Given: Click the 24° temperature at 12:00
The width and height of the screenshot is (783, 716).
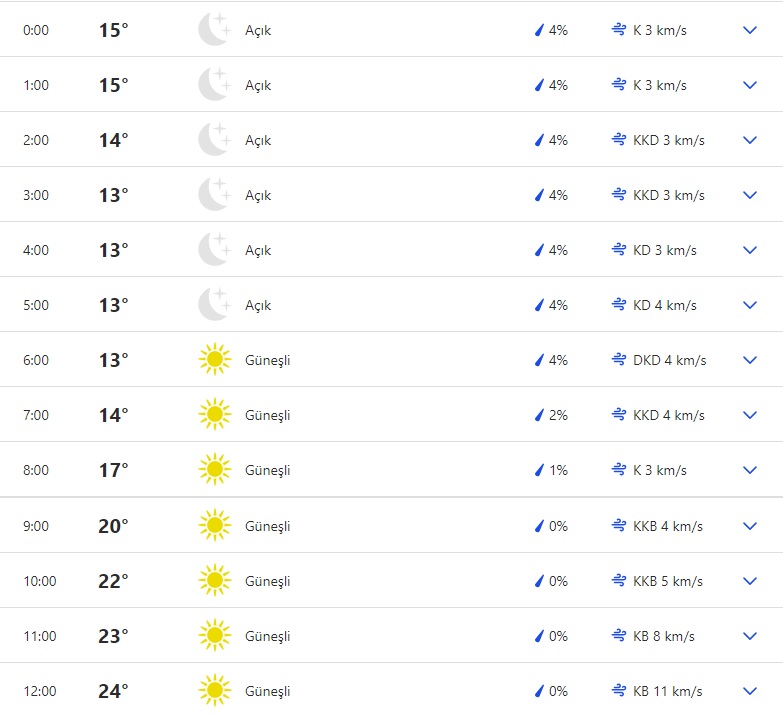Looking at the screenshot, I should (x=113, y=691).
